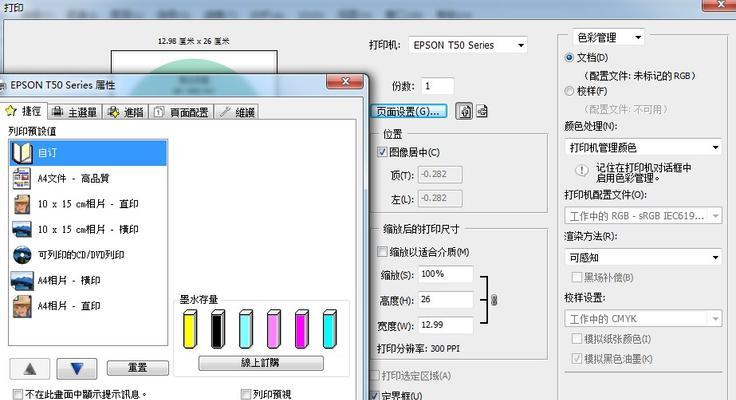Viewport: 736px width, 400px height.
Task: Toggle the 模拟黑色油墨(K) checkbox
Action: coord(576,359)
